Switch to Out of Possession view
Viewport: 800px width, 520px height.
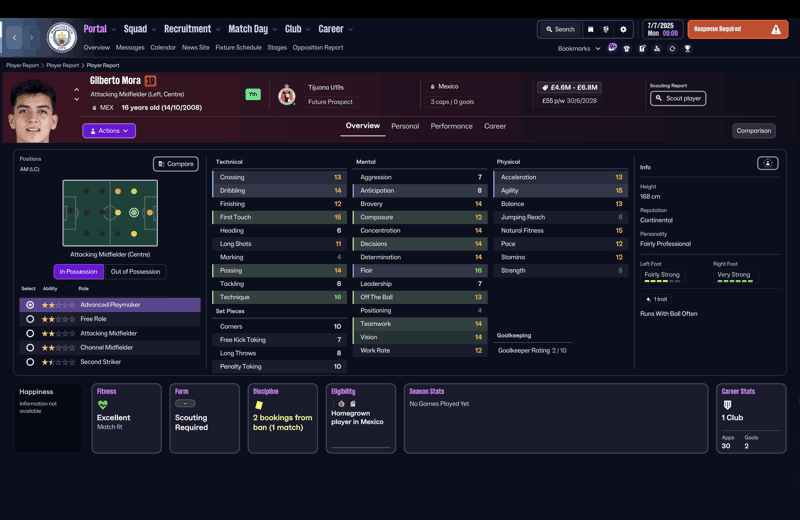coord(135,271)
